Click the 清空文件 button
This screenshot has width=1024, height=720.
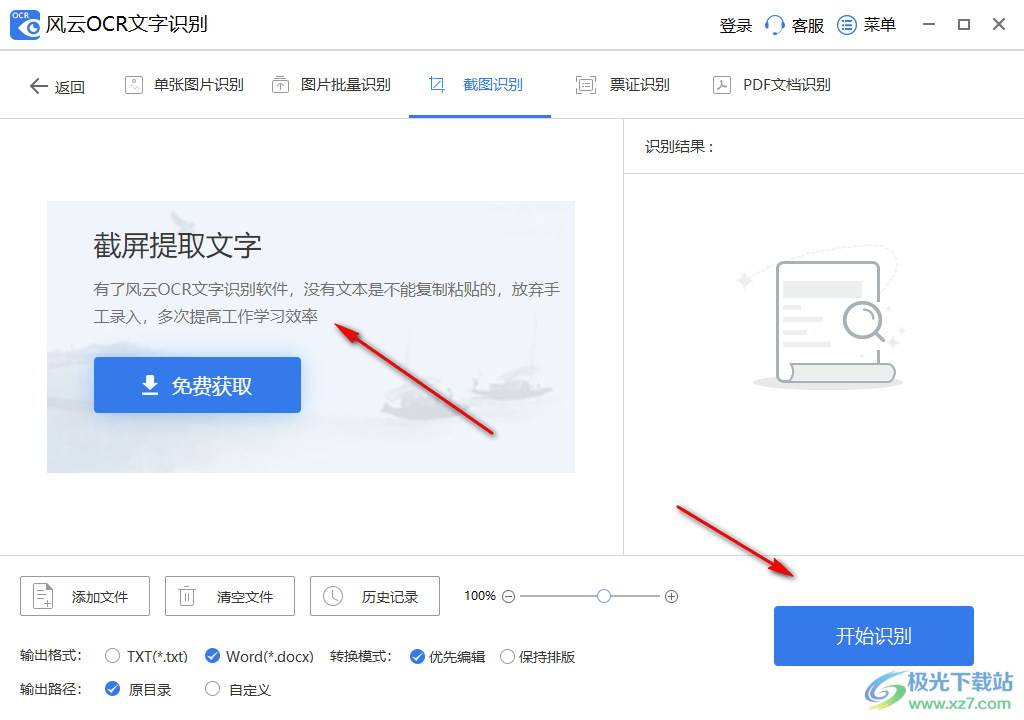tap(230, 596)
